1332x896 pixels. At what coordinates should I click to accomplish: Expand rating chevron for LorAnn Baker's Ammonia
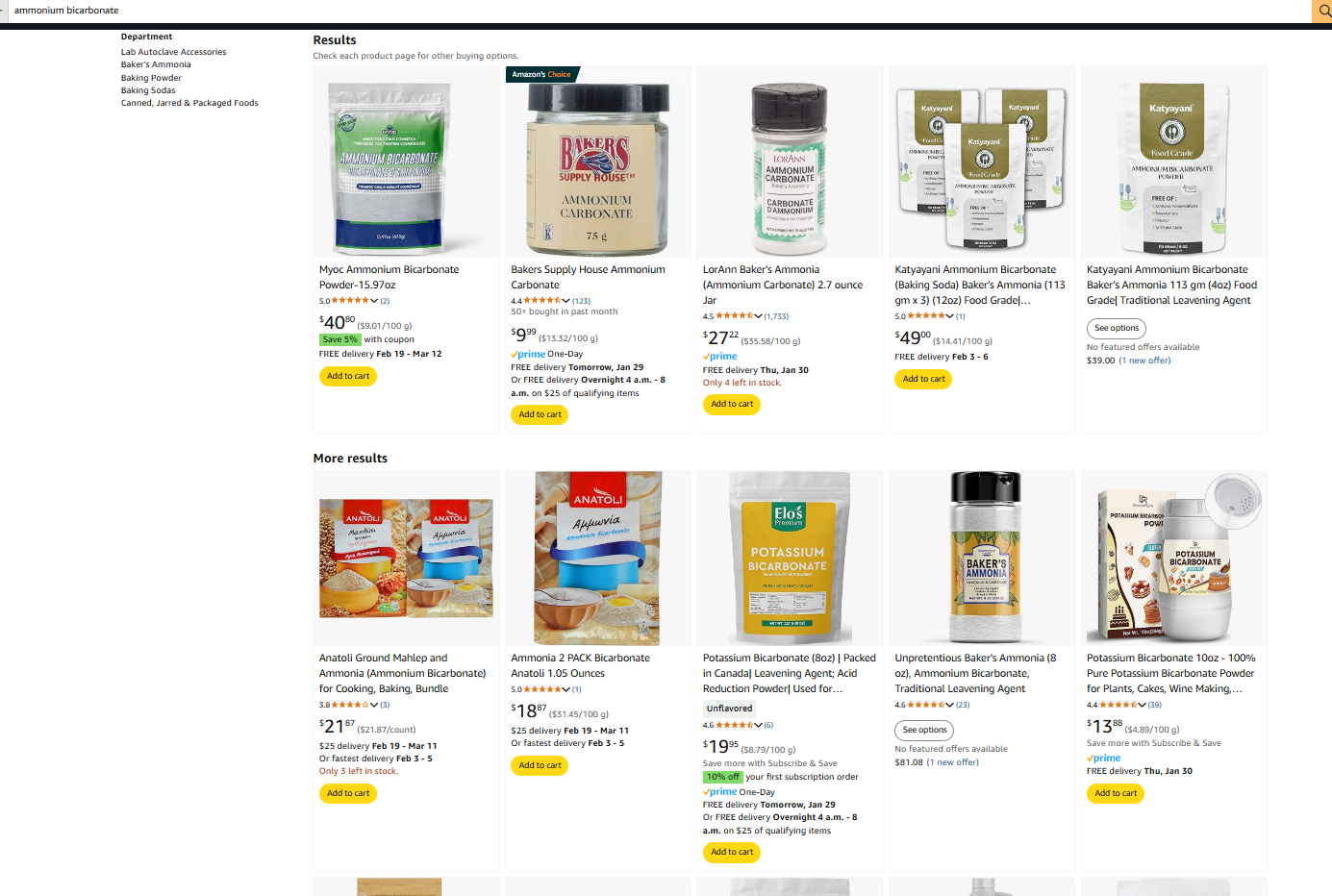759,316
